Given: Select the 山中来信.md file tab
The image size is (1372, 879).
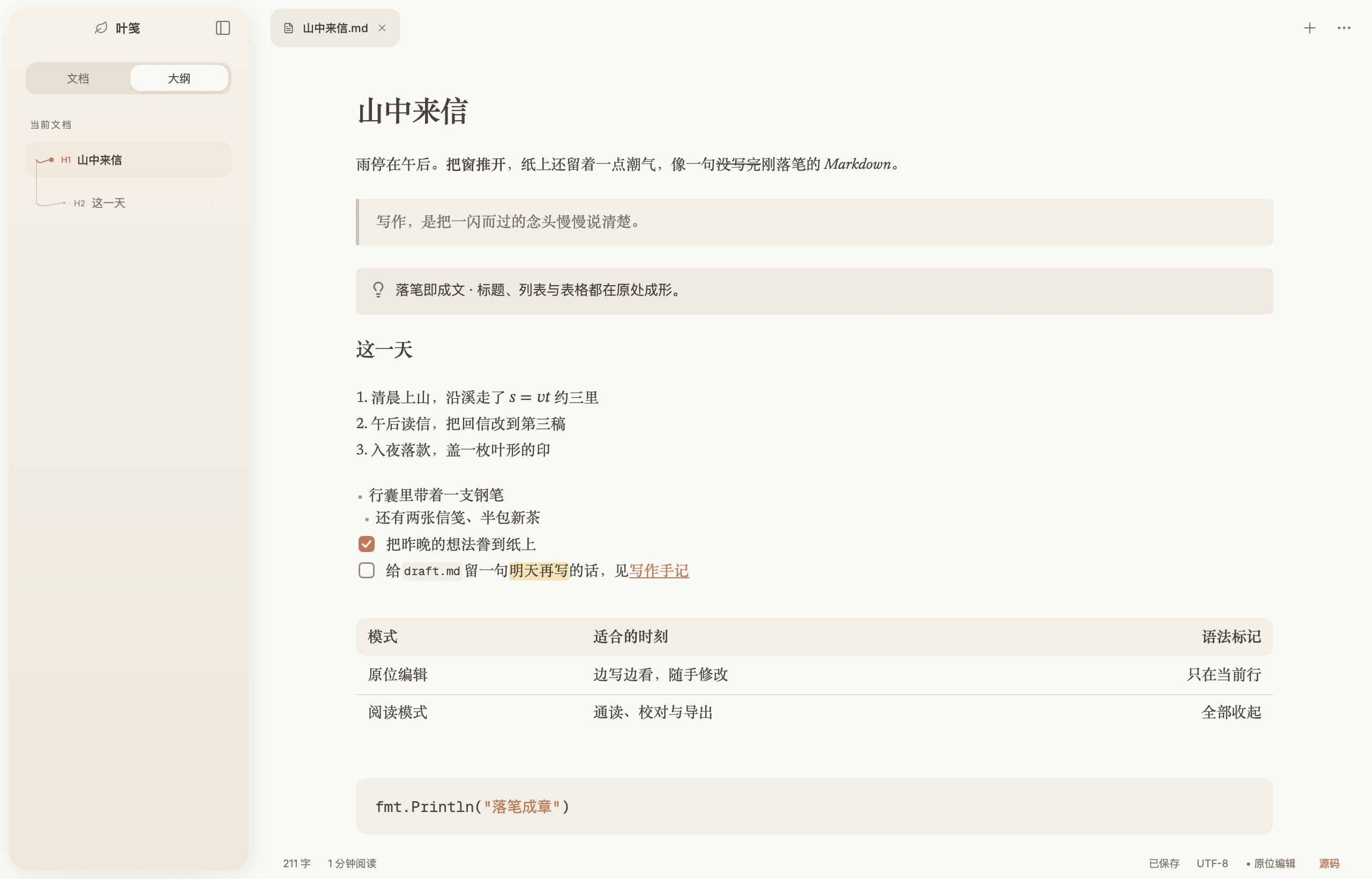Looking at the screenshot, I should (335, 28).
